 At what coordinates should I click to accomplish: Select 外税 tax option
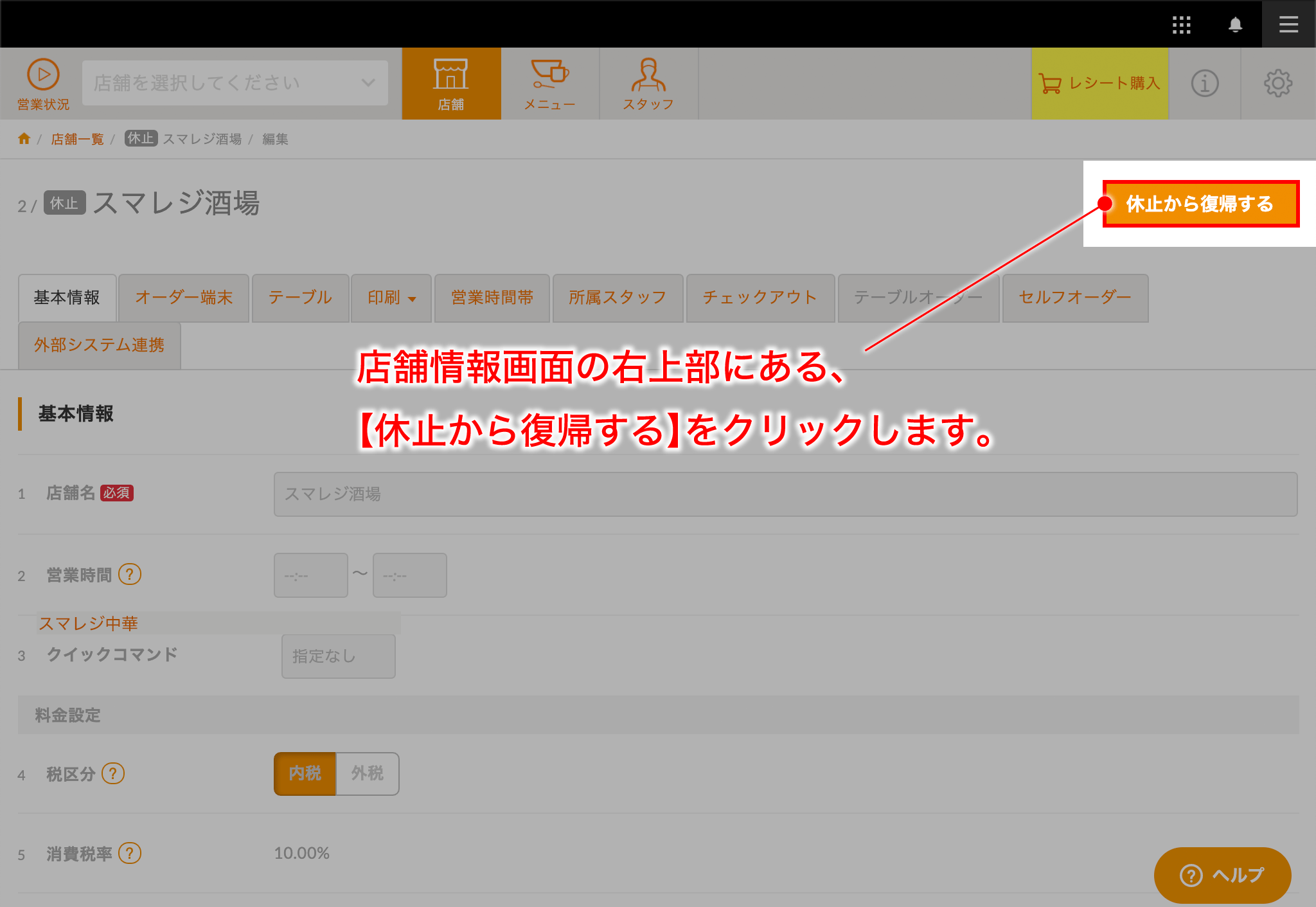point(368,773)
